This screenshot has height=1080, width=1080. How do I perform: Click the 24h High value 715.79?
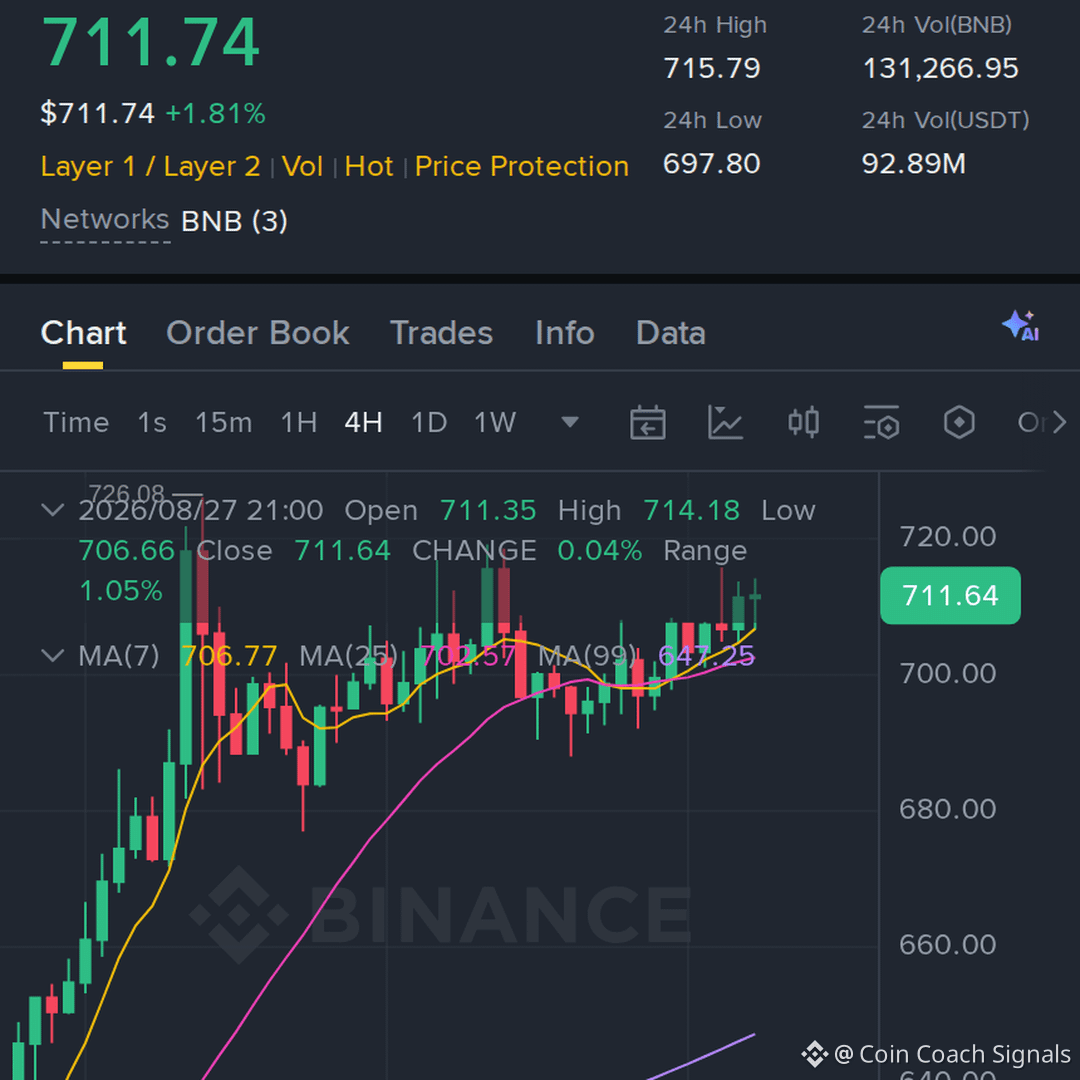pyautogui.click(x=712, y=68)
